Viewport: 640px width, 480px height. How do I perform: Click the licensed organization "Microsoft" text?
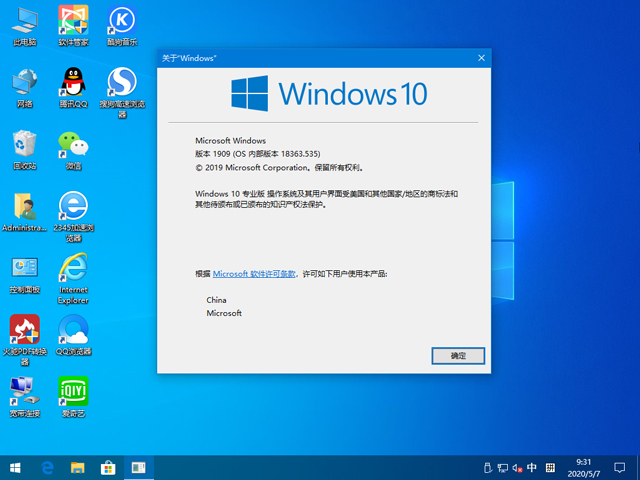point(224,313)
